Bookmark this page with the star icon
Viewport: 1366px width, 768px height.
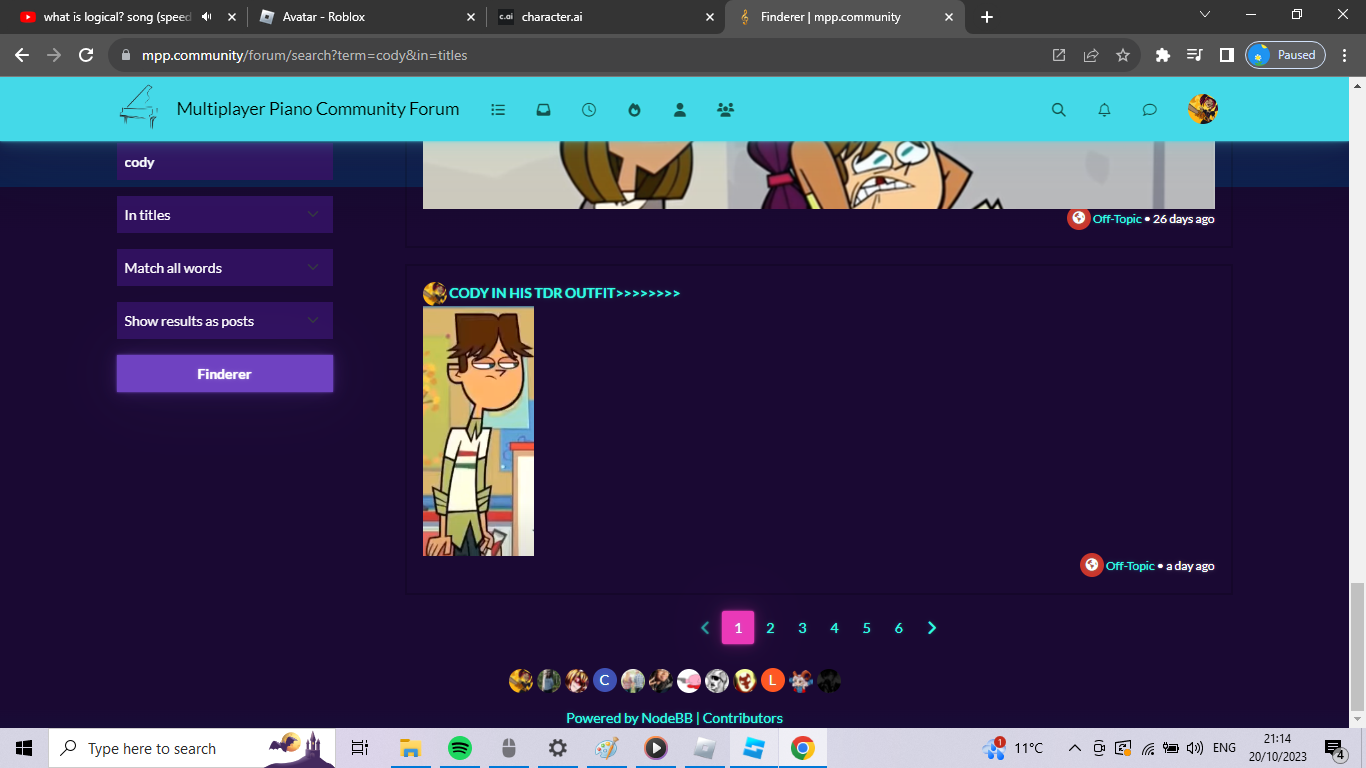(x=1123, y=55)
